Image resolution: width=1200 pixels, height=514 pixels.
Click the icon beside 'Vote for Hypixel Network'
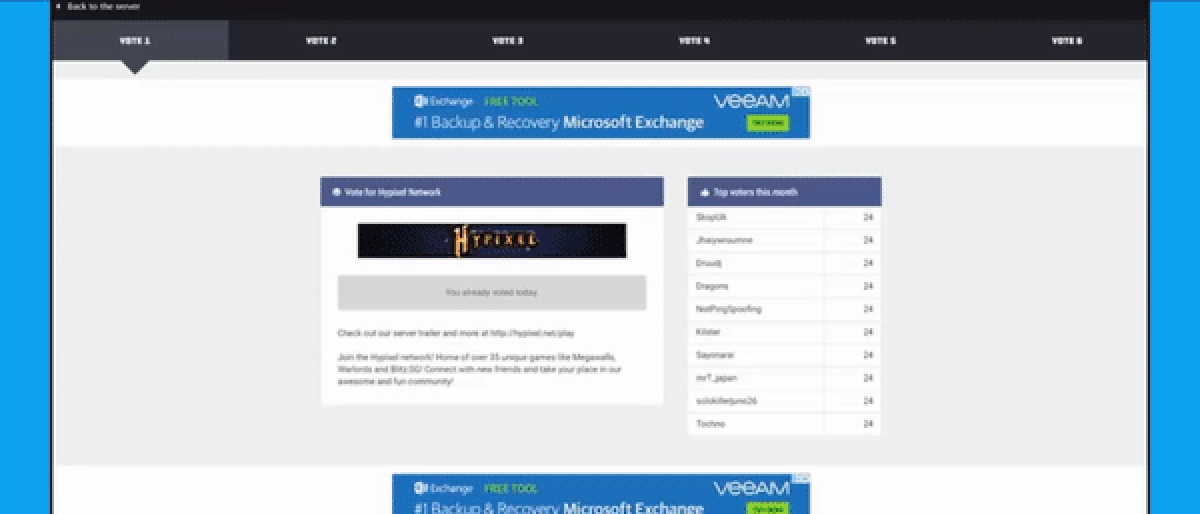[336, 192]
